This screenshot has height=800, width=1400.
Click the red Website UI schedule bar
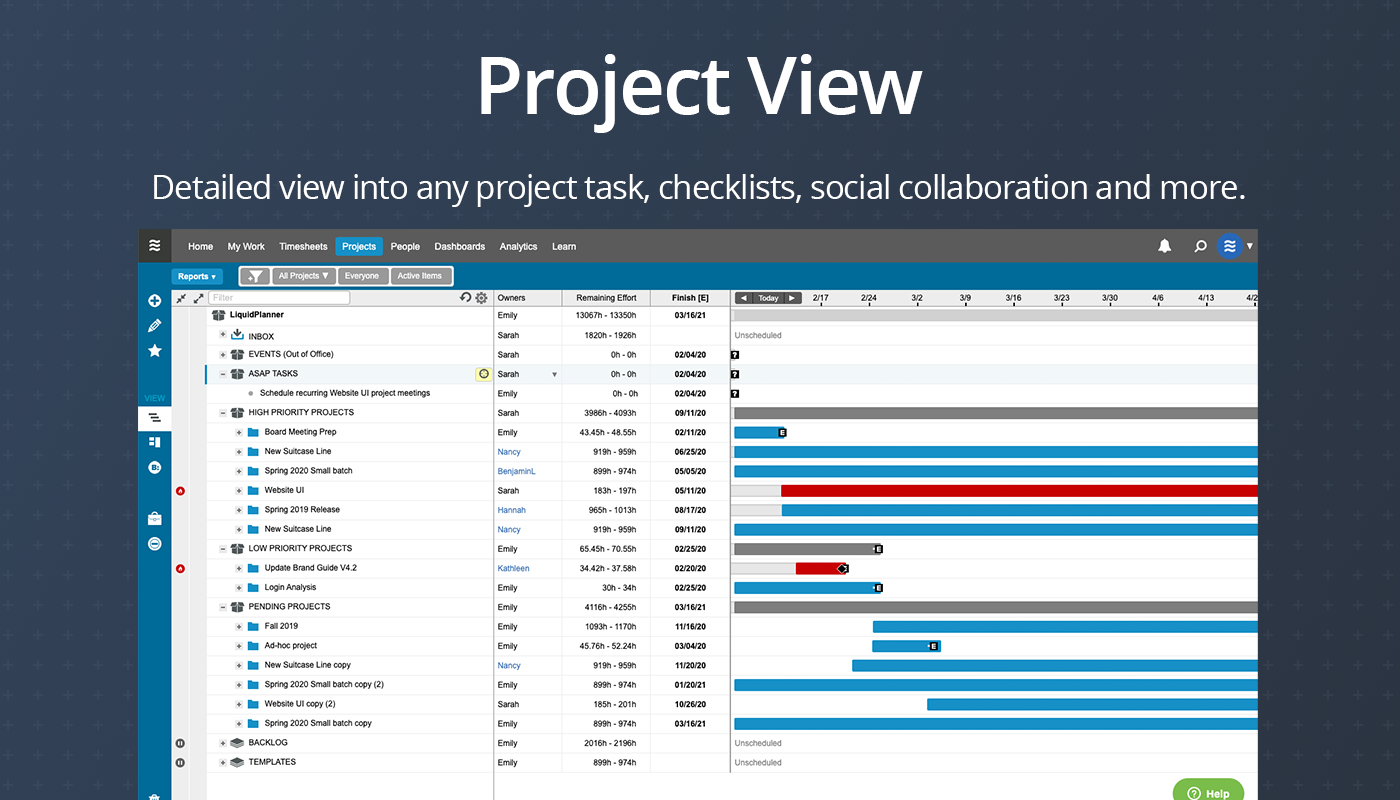pos(1019,491)
